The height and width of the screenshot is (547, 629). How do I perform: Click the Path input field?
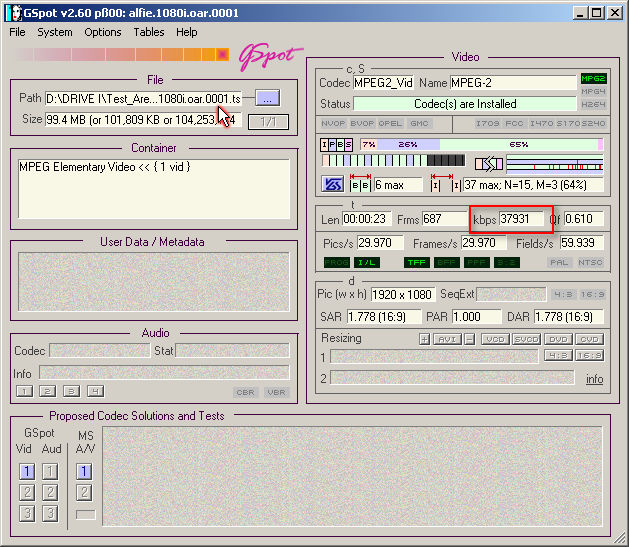(x=143, y=99)
